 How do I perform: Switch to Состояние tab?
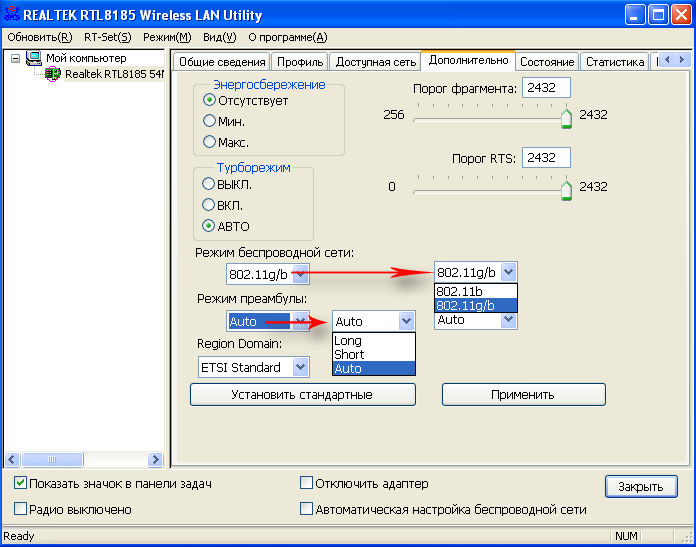pos(547,62)
